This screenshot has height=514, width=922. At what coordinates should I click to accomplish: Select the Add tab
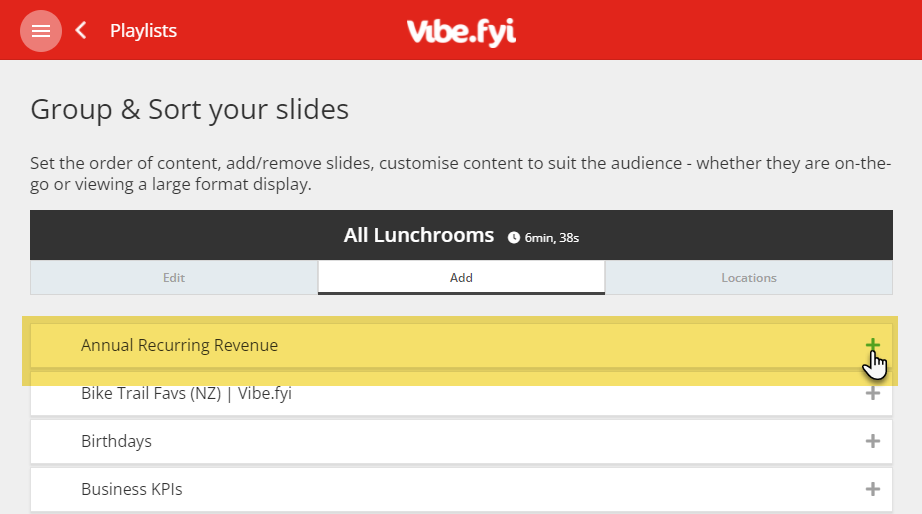[x=461, y=278]
